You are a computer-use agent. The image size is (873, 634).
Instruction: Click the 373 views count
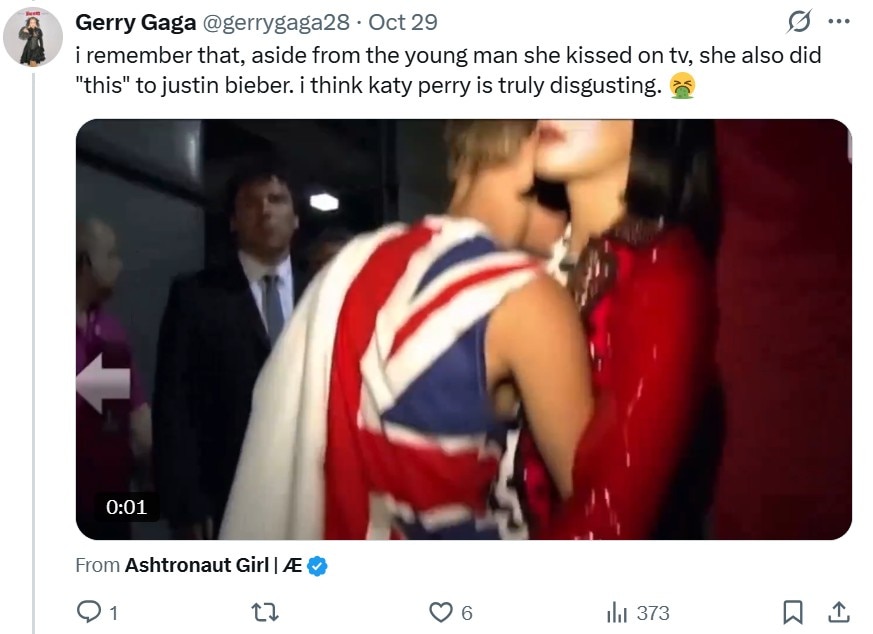(652, 613)
